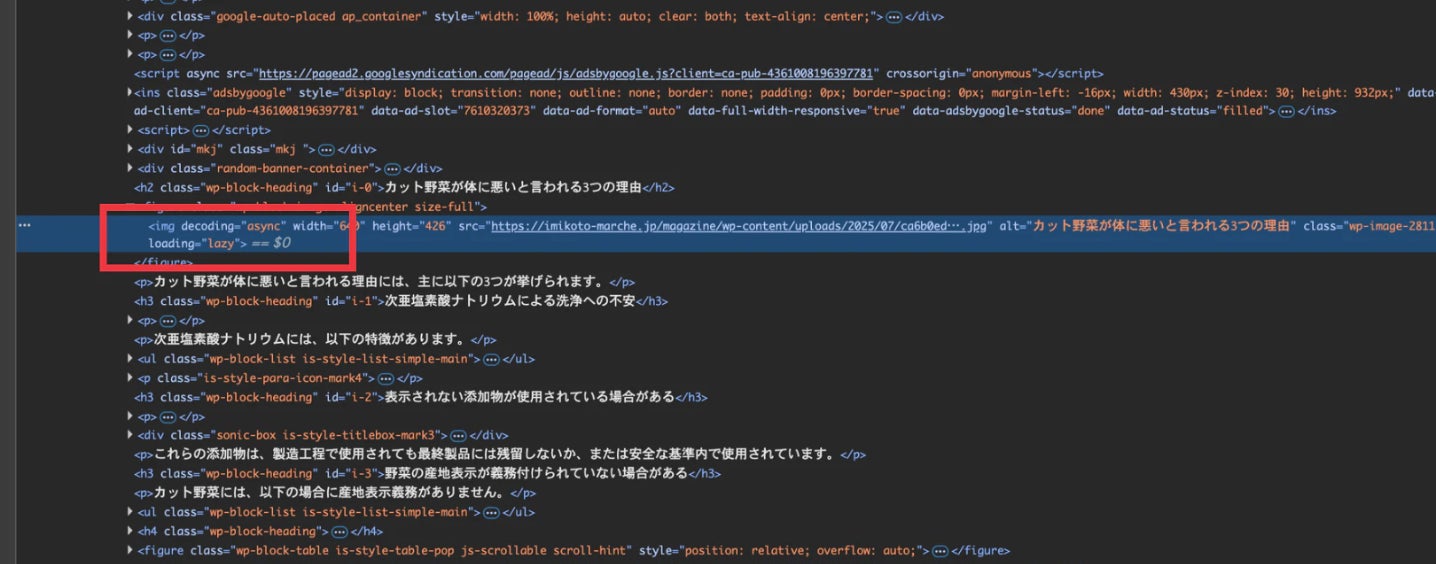Expand the h4 wp-block-heading node
This screenshot has width=1436, height=564.
pos(130,531)
